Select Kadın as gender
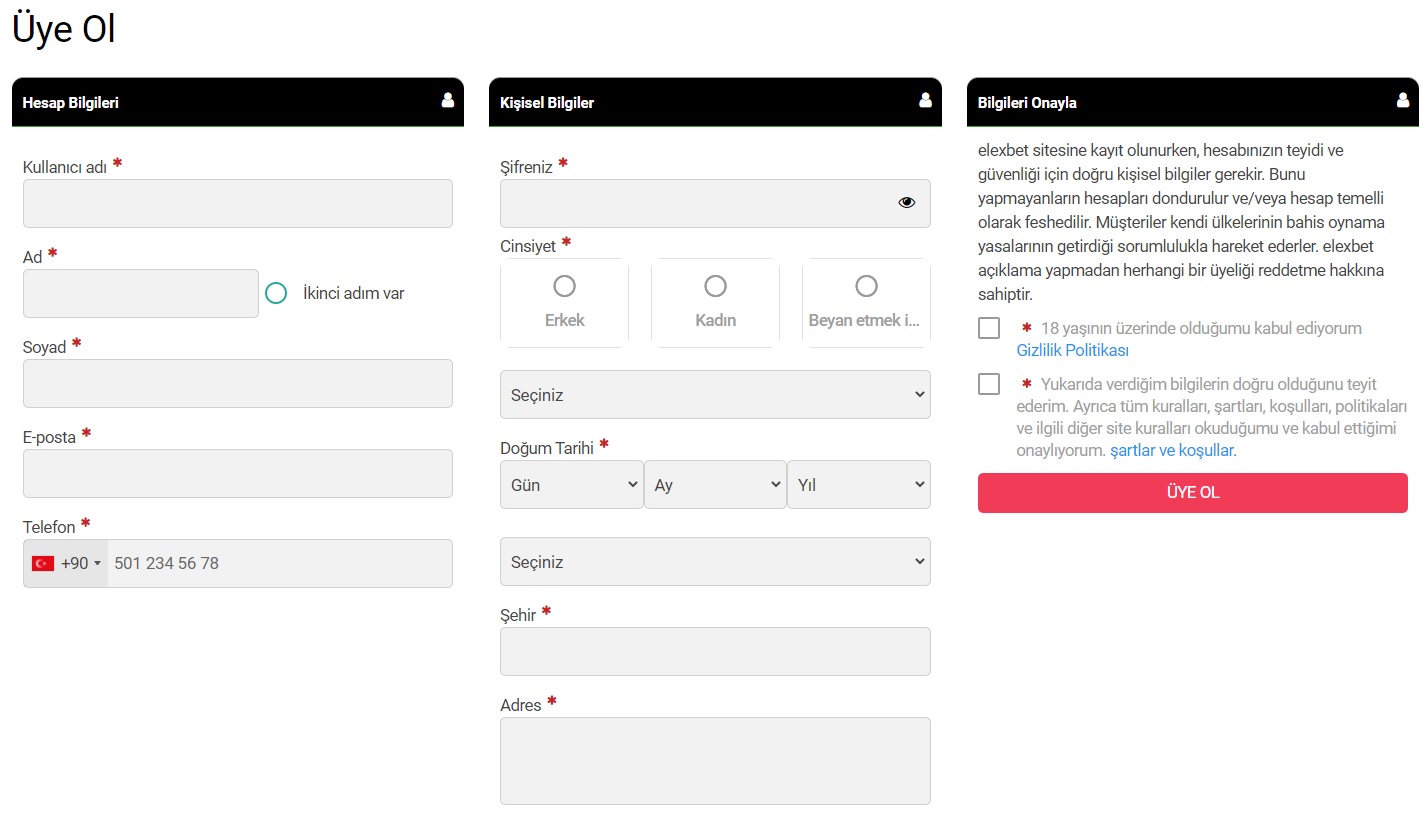 pos(715,287)
